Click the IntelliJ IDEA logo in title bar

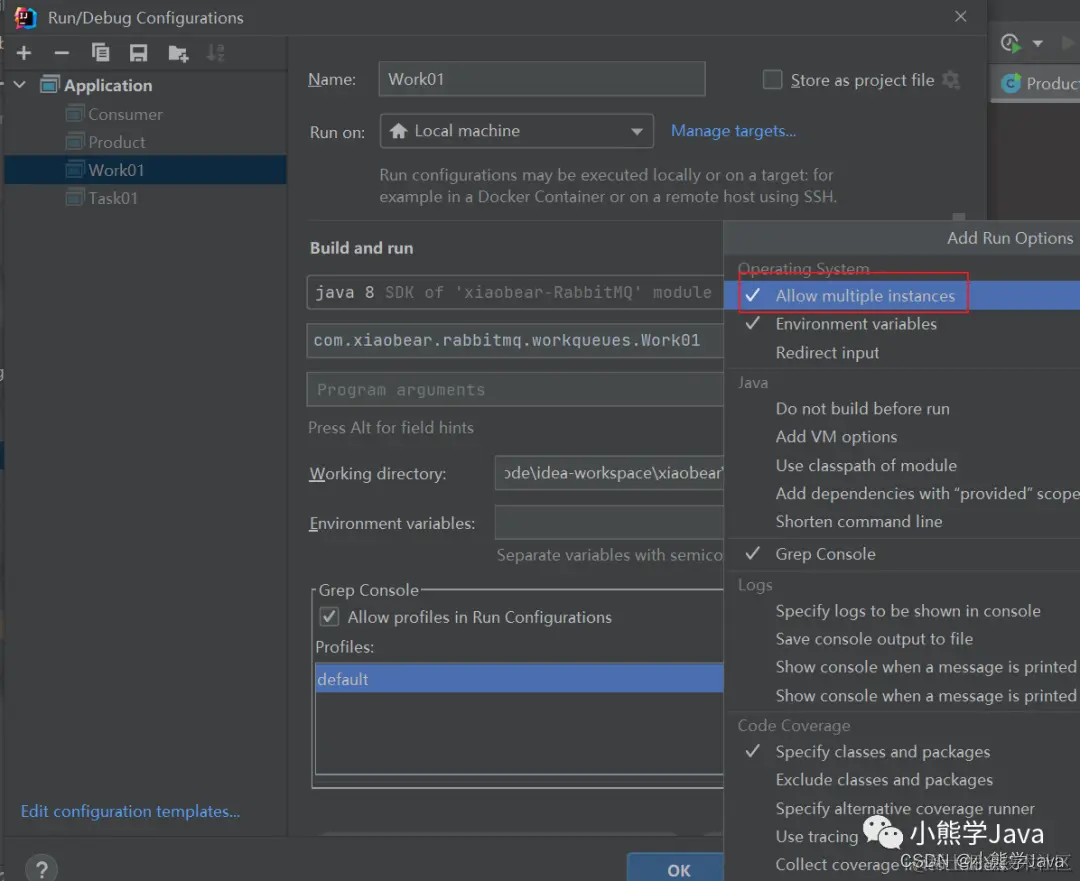(25, 17)
